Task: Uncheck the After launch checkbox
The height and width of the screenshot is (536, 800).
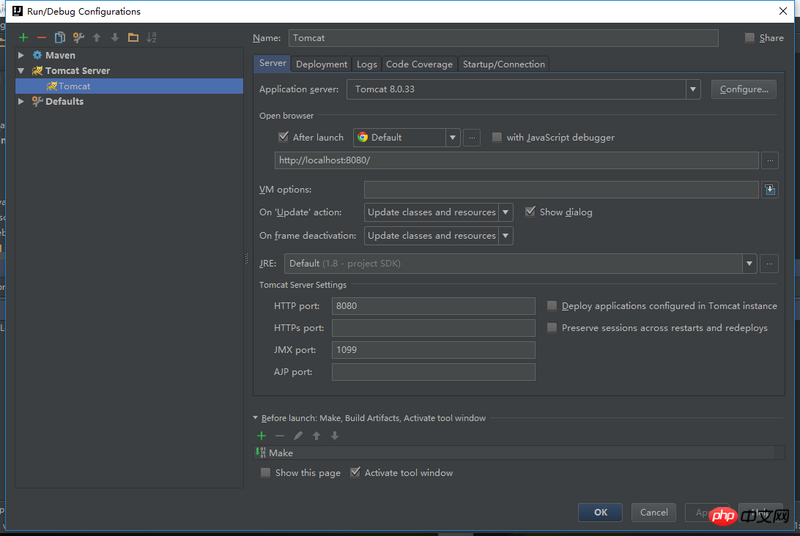Action: coord(283,137)
